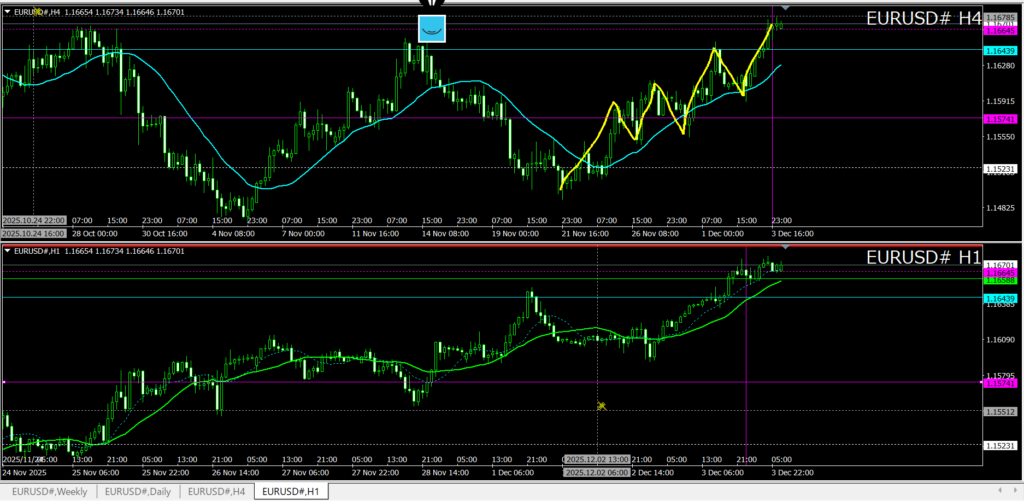
Task: Click chart shift triangle on H1 chart
Action: [x=785, y=246]
